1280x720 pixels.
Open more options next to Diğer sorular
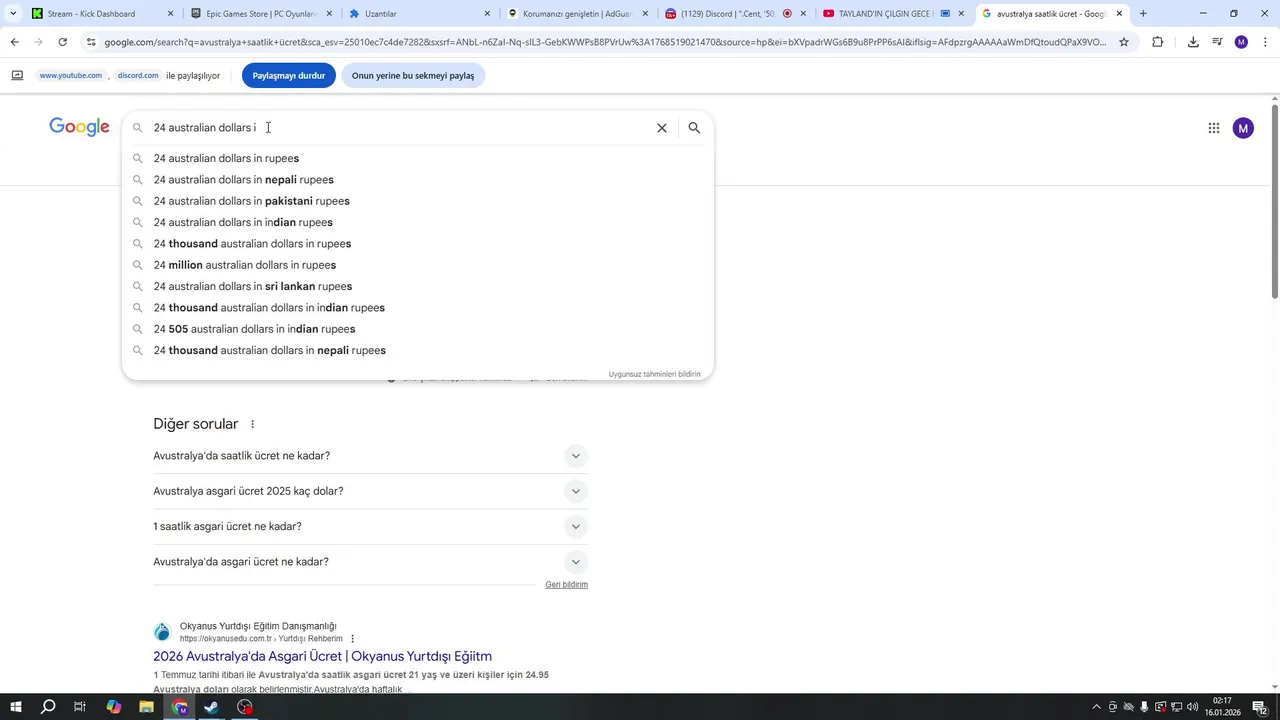252,424
